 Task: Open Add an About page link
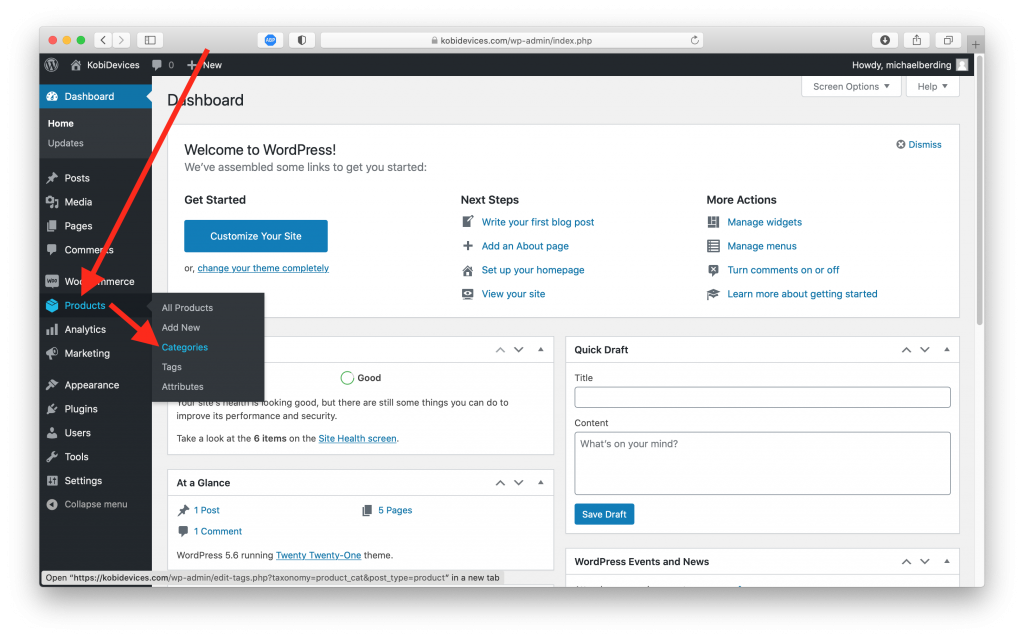tap(525, 246)
